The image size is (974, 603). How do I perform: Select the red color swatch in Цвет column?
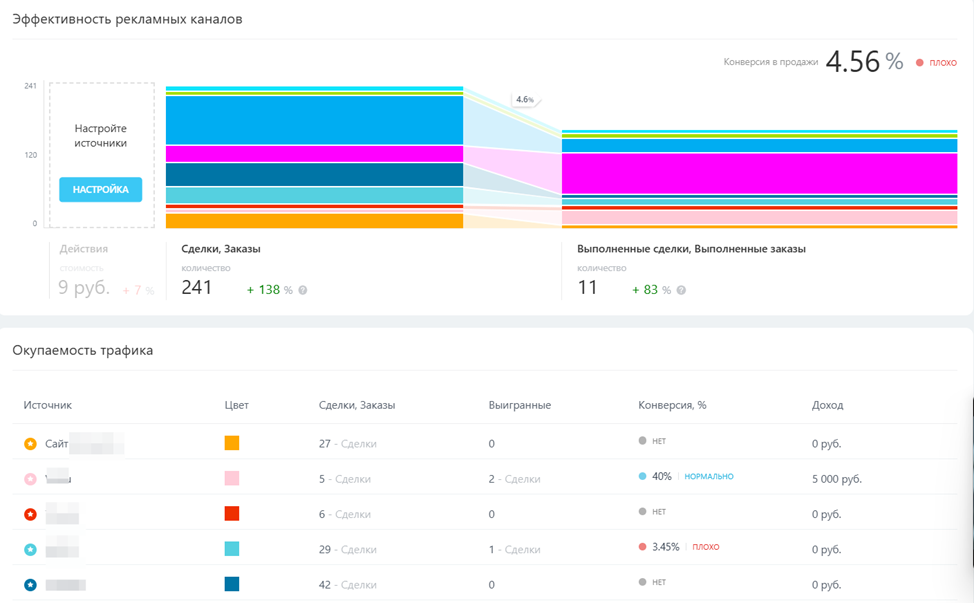pos(232,513)
